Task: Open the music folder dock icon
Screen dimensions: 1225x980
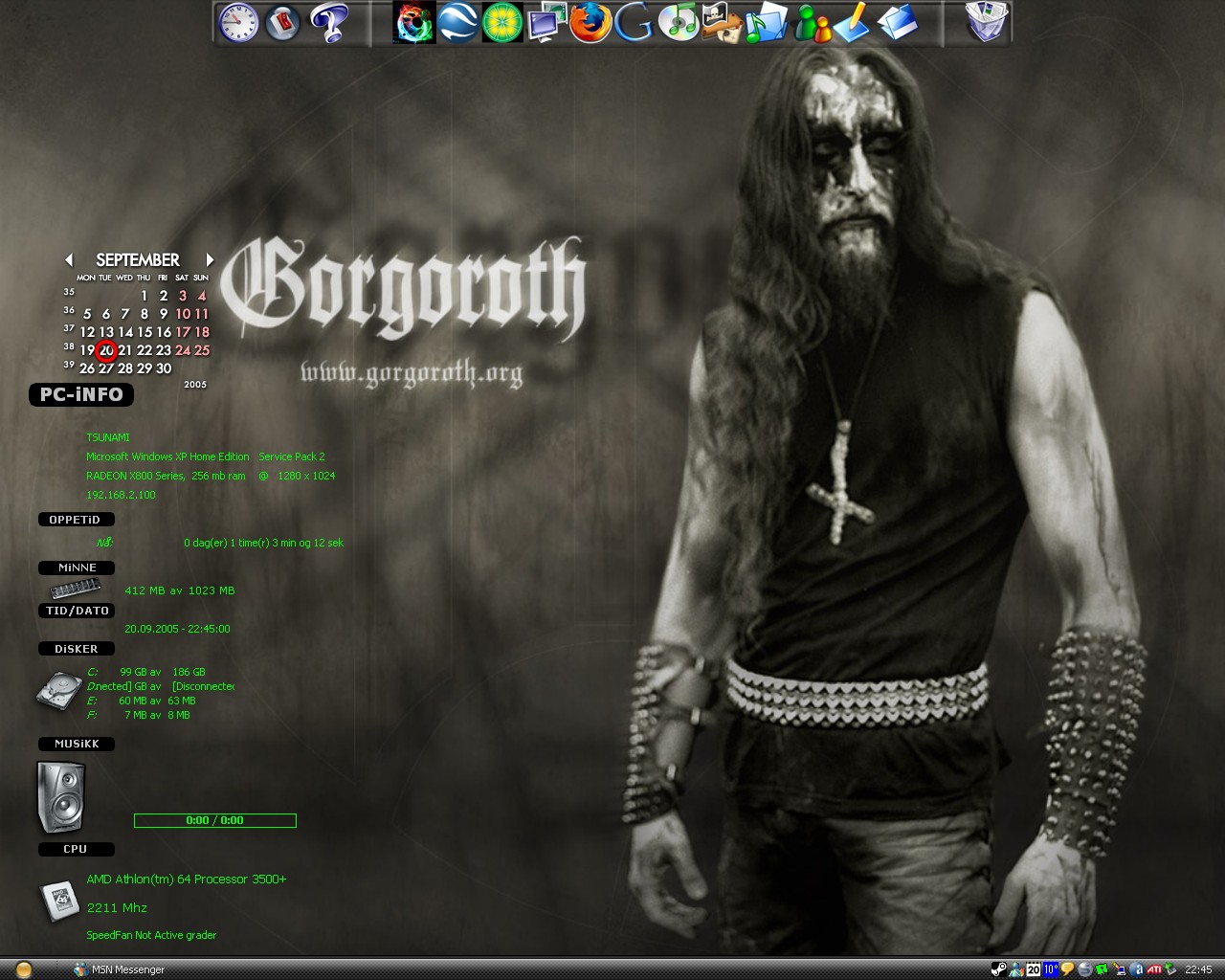Action: point(766,23)
